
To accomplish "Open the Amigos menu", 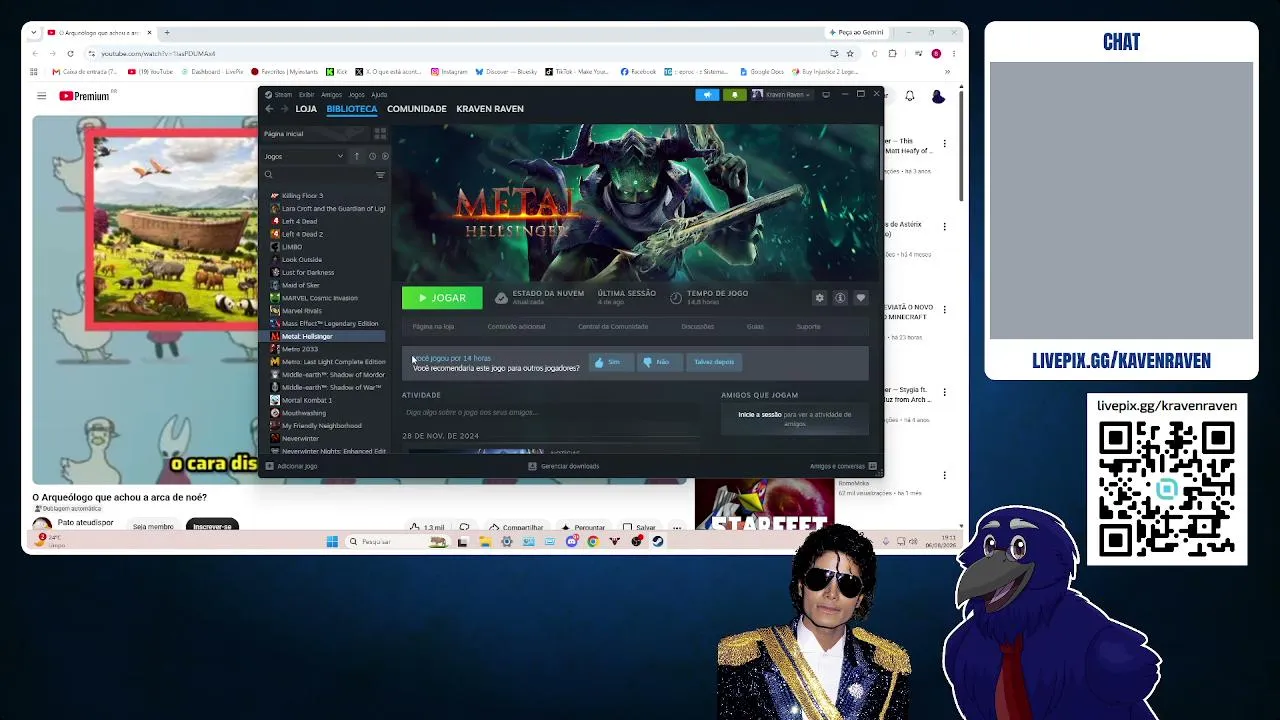I will pos(331,95).
